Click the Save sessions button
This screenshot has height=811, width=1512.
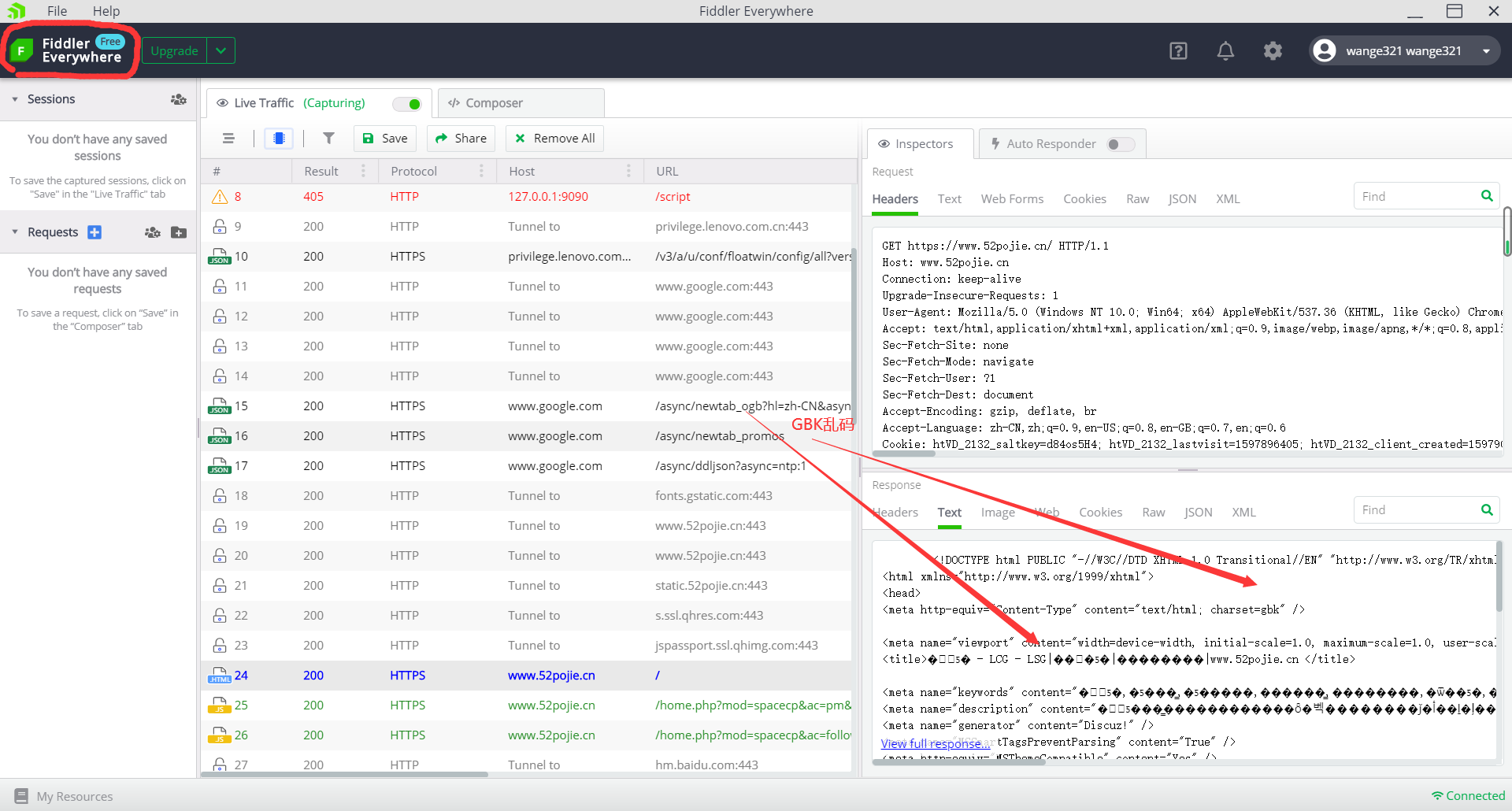coord(385,139)
